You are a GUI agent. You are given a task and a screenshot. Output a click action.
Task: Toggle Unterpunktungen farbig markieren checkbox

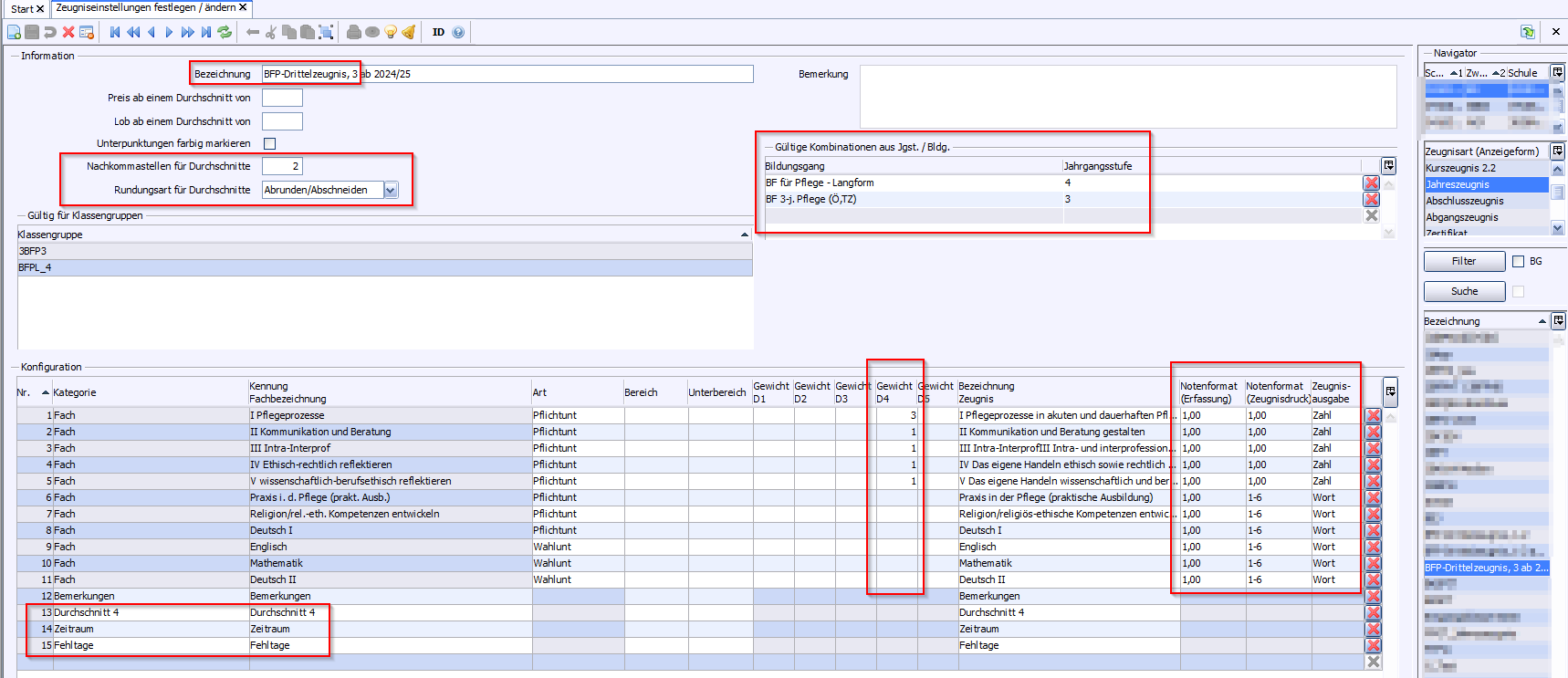click(269, 143)
